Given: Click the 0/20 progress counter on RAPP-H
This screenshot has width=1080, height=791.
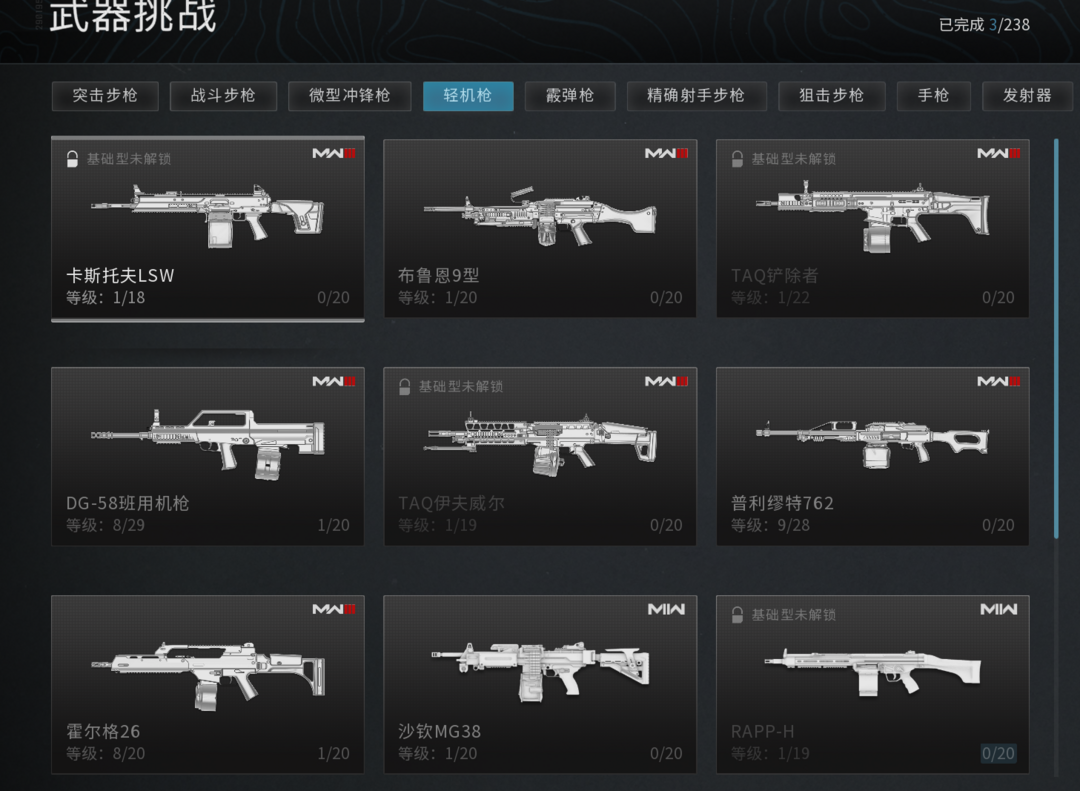Looking at the screenshot, I should point(998,754).
